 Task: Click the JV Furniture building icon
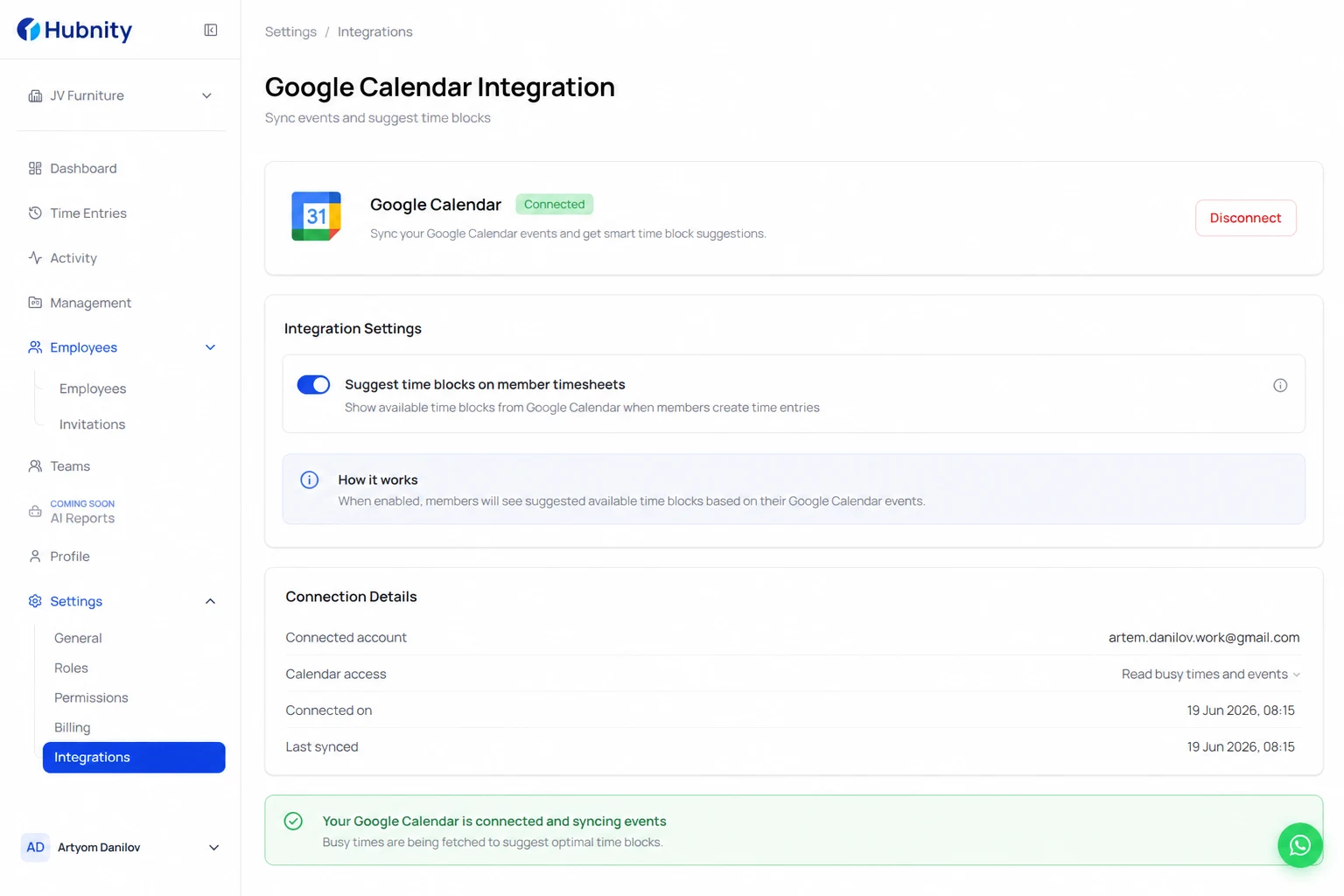pos(35,95)
